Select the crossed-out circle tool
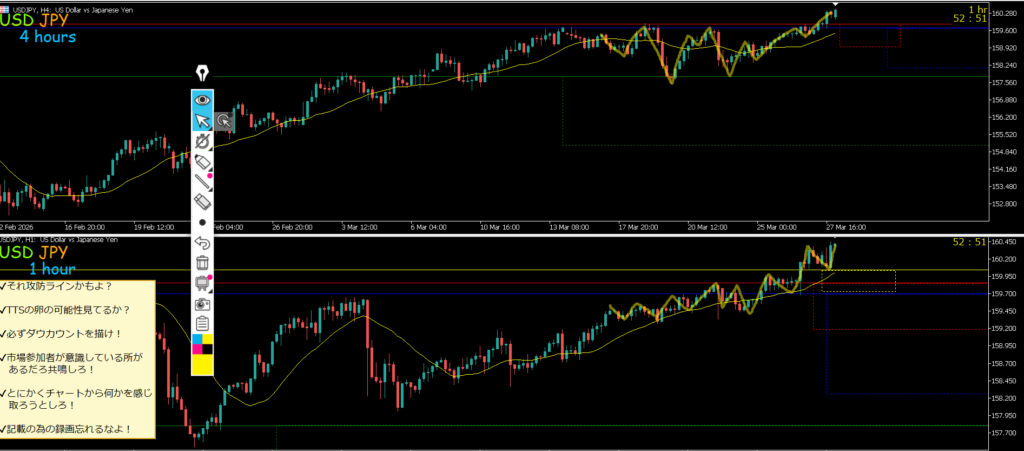The image size is (1024, 451). (202, 141)
